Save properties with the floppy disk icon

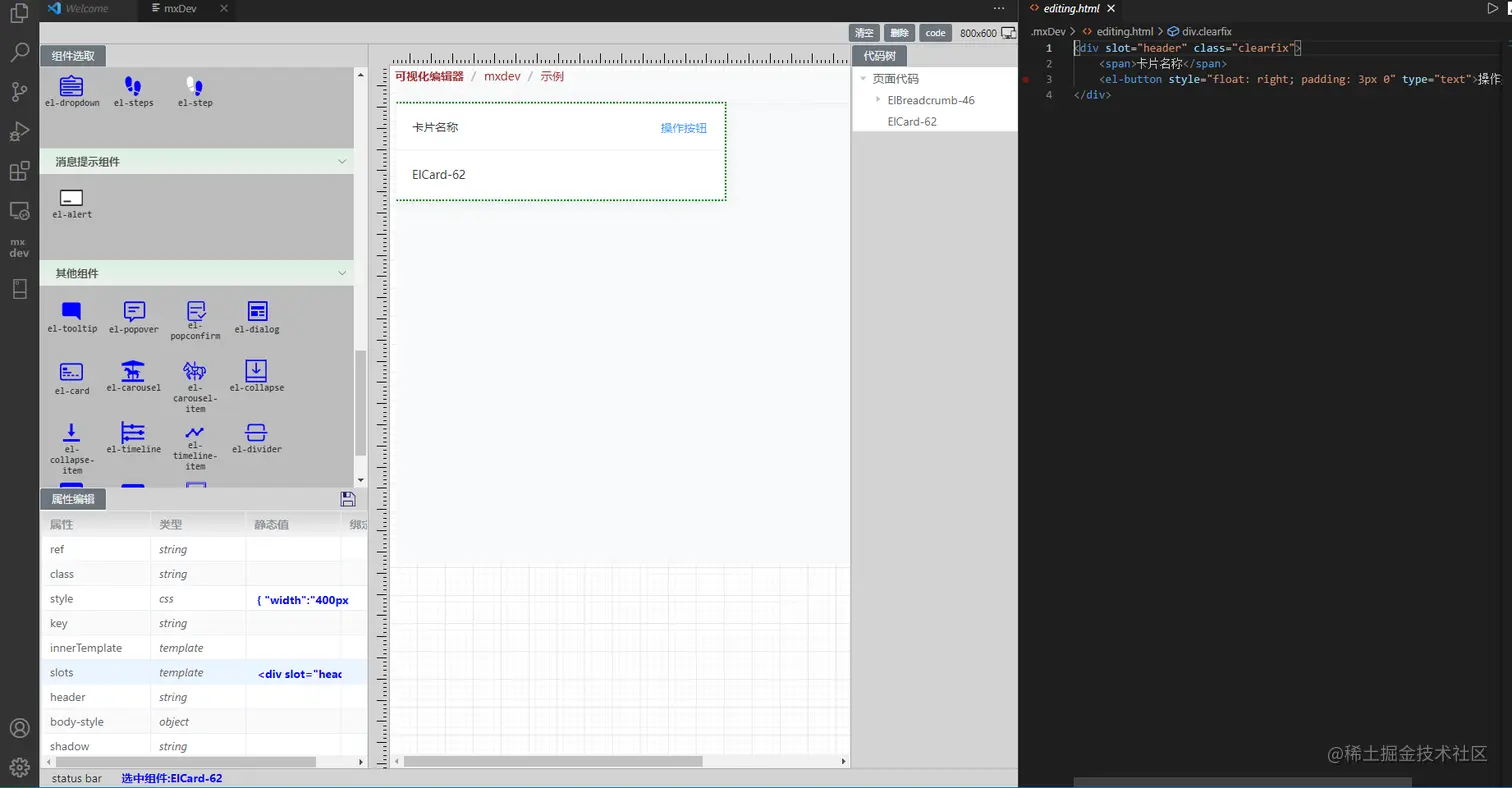tap(348, 499)
